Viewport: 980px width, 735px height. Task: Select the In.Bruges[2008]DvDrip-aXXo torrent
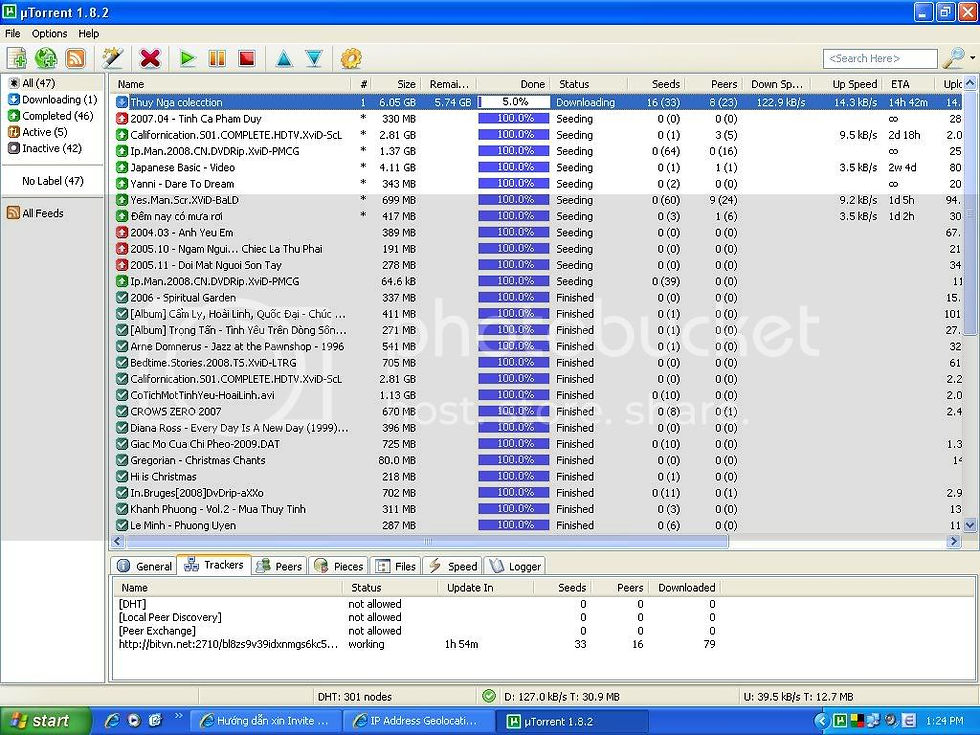click(538, 492)
